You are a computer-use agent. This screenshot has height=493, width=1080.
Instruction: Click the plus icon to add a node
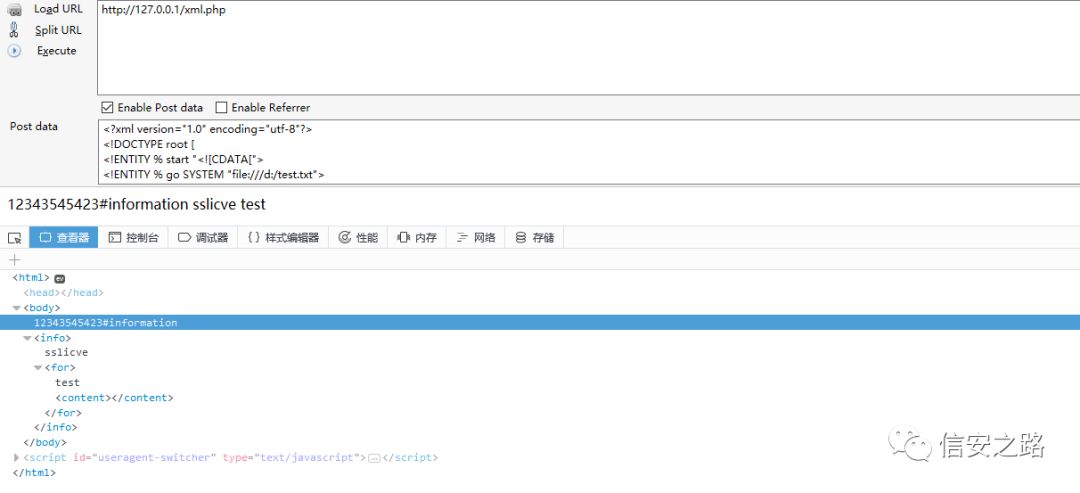[14, 260]
